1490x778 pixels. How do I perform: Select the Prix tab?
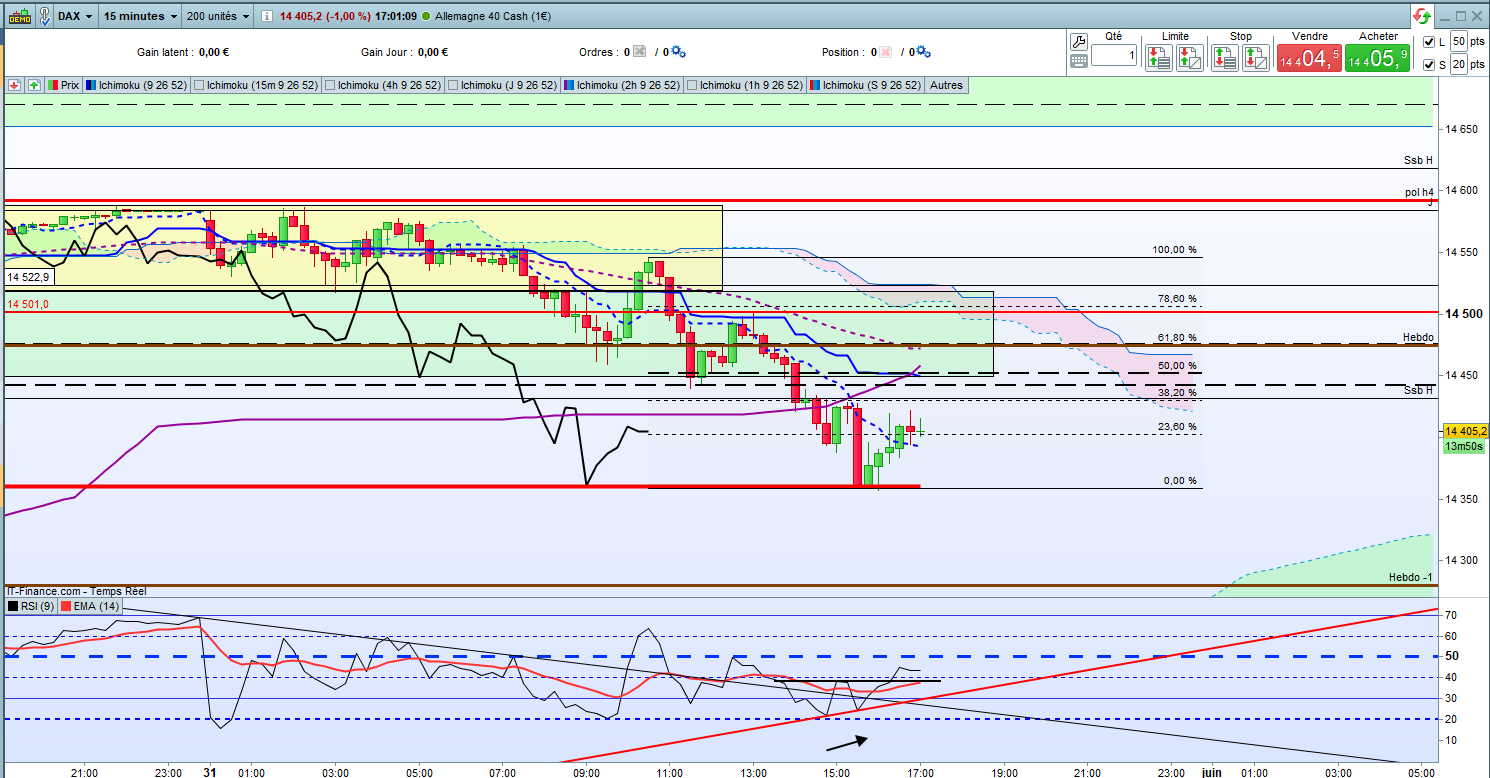pyautogui.click(x=63, y=85)
